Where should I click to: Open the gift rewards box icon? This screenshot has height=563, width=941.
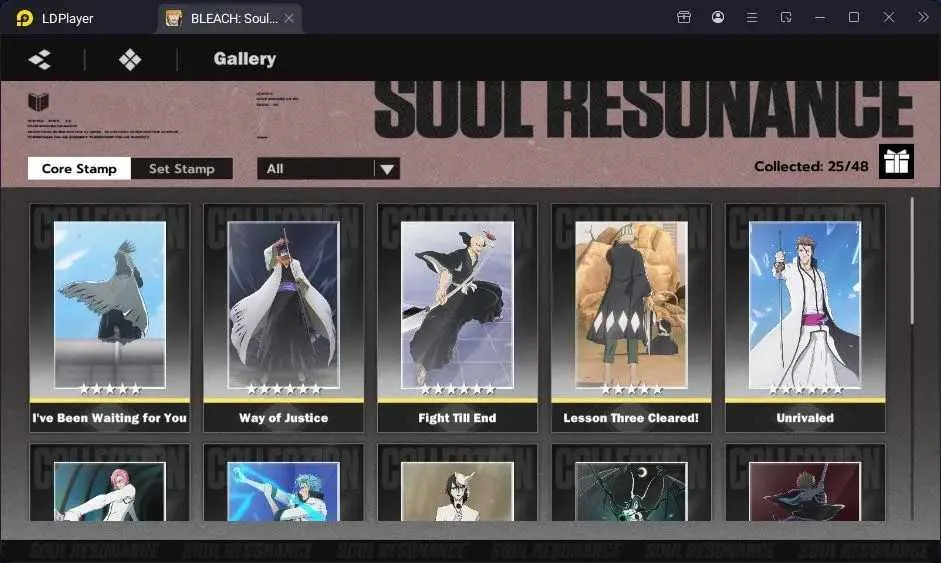click(x=896, y=161)
